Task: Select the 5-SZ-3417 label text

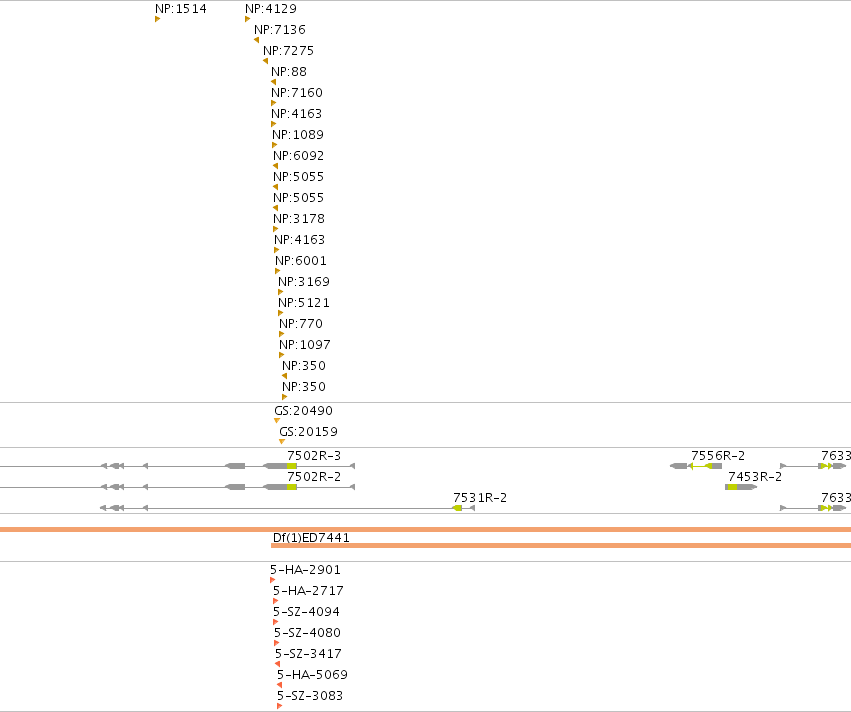Action: tap(308, 654)
